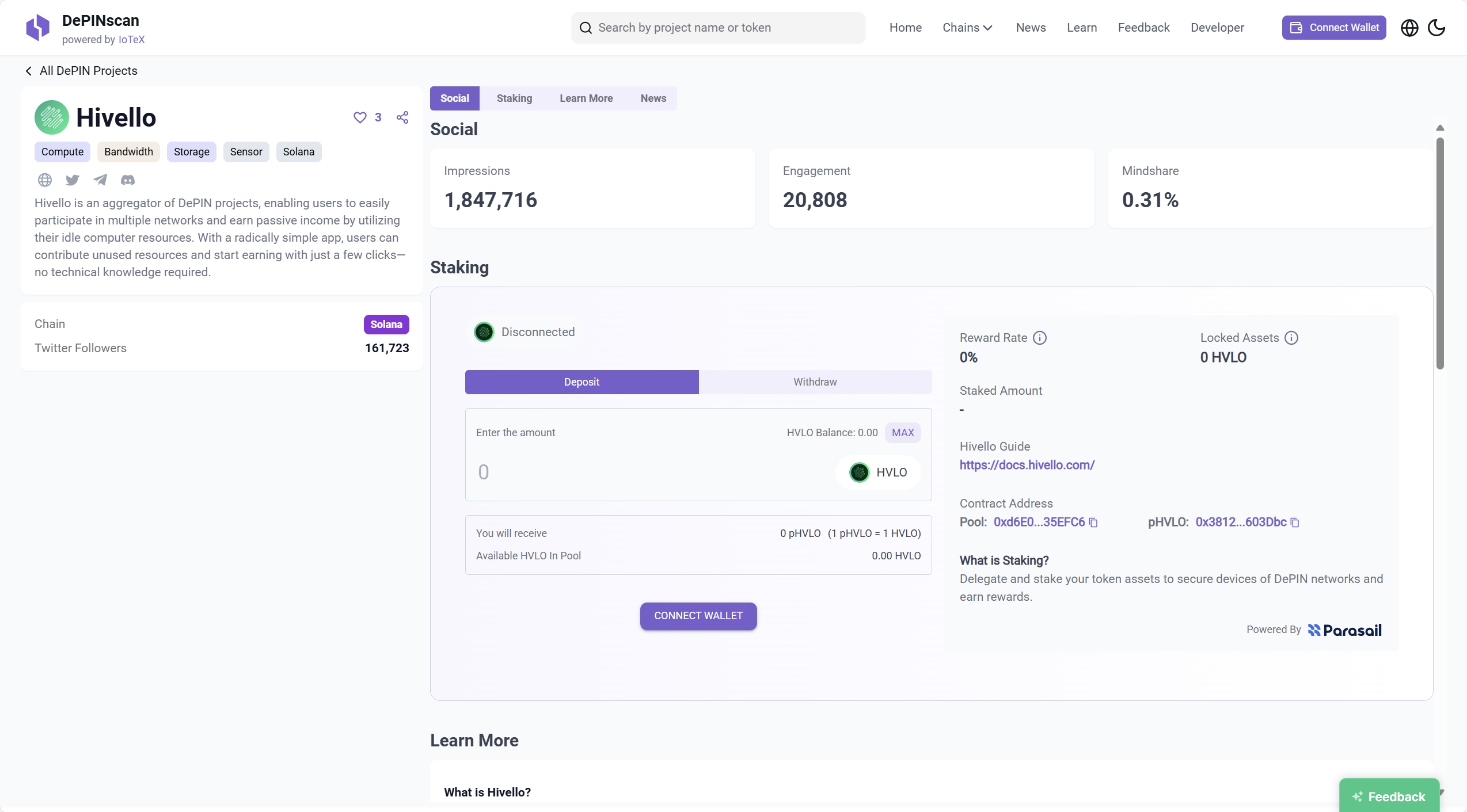The width and height of the screenshot is (1467, 812).
Task: Open the docs.hivello.com guide link
Action: click(1027, 465)
